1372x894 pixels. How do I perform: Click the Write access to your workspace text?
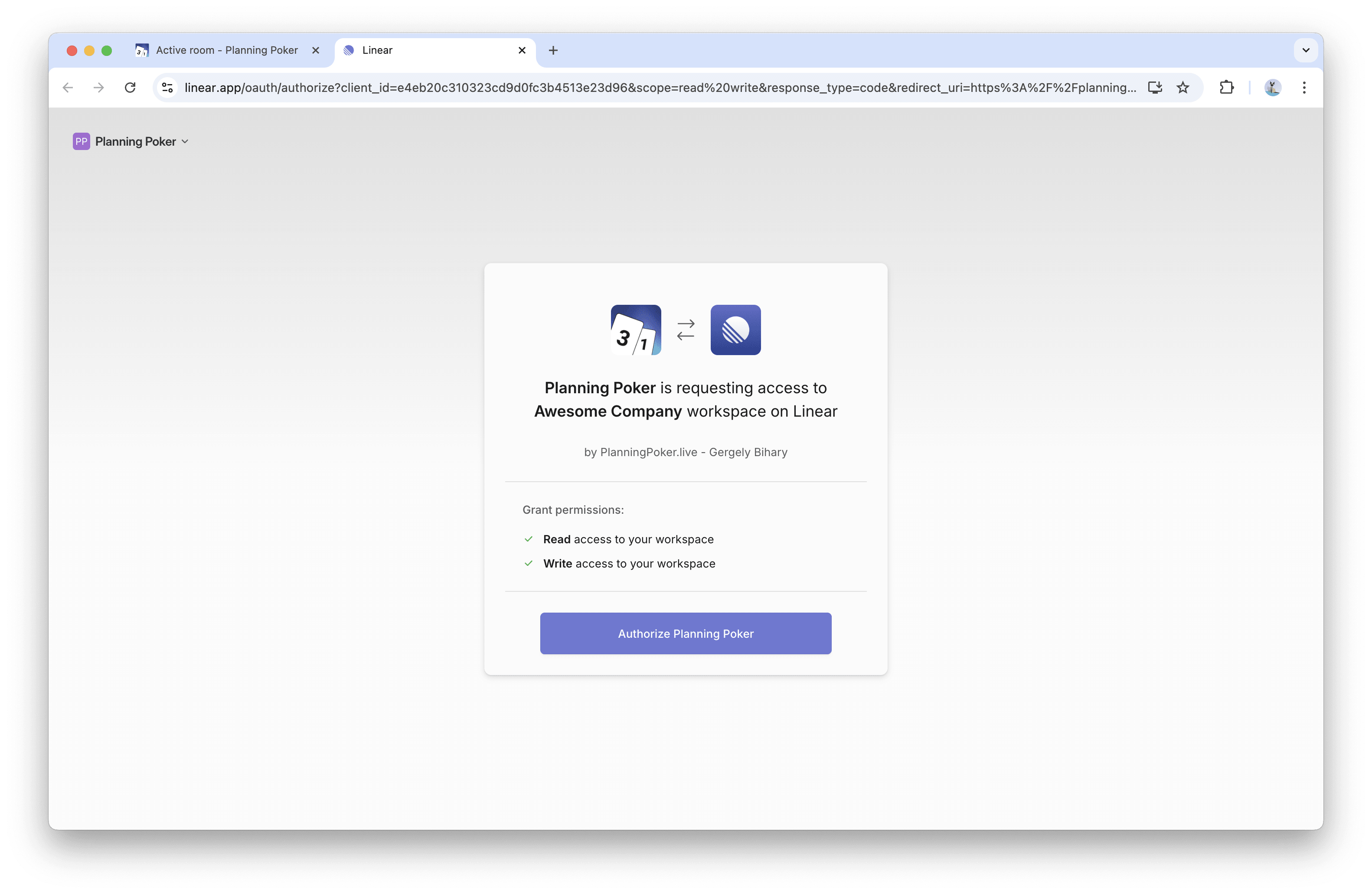[x=629, y=563]
